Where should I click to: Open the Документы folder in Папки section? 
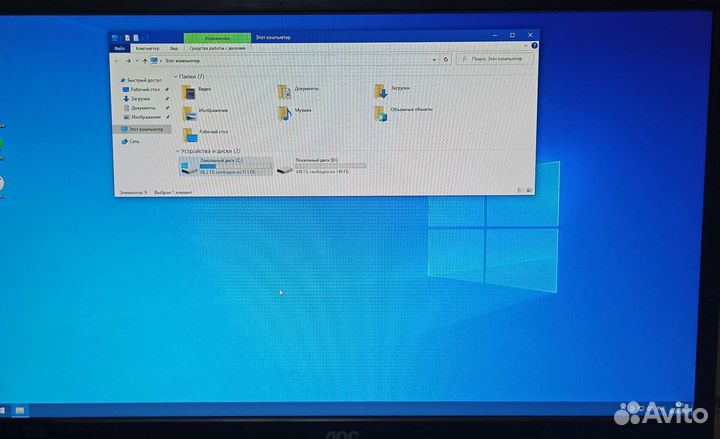[x=285, y=91]
